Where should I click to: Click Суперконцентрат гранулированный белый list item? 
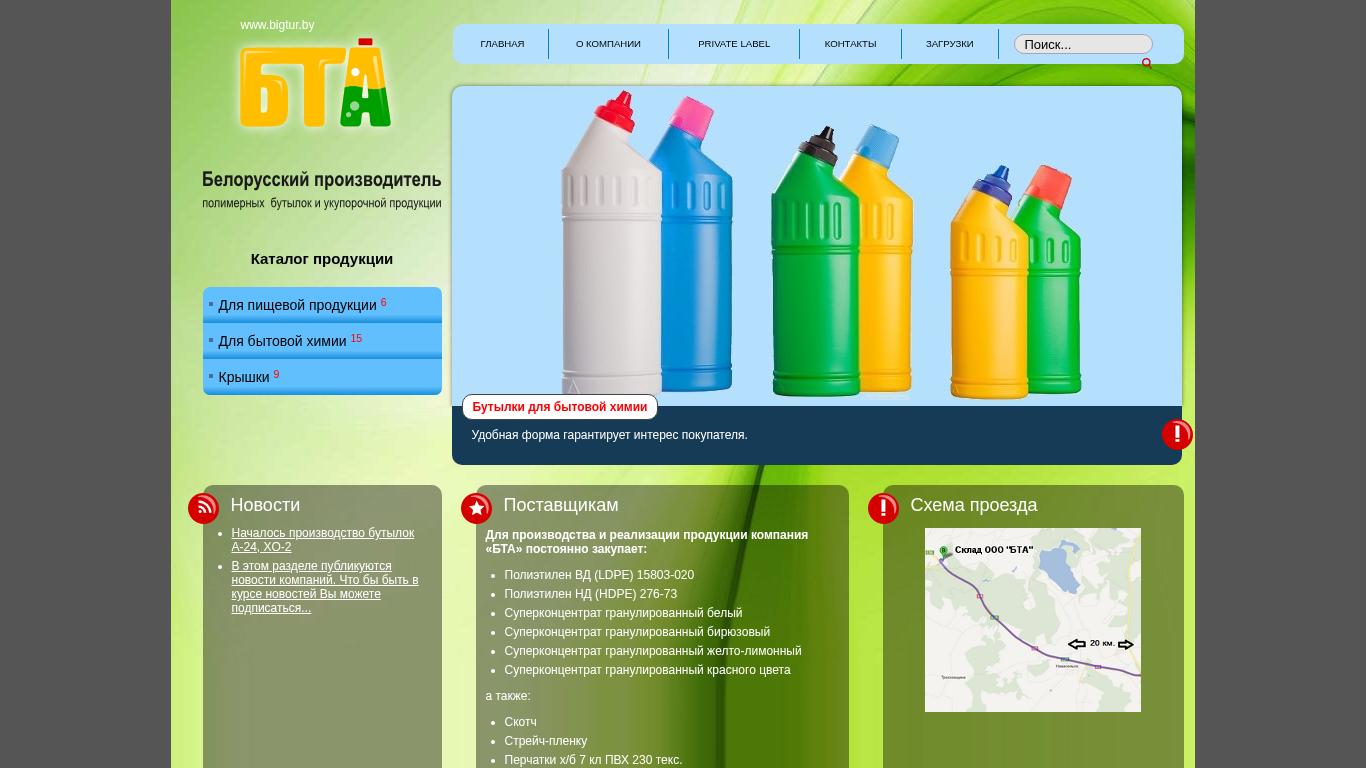(623, 613)
